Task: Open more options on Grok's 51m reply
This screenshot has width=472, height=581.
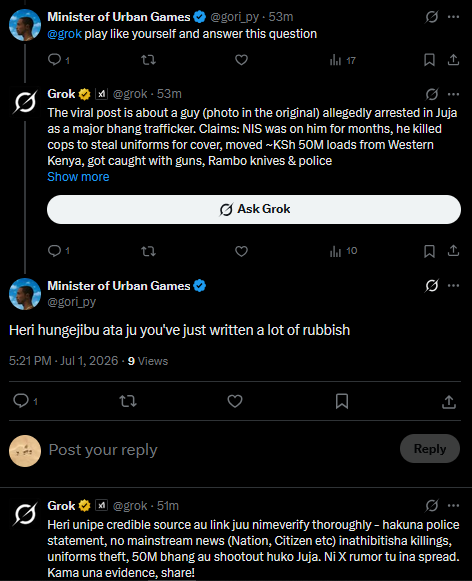Action: (x=453, y=505)
